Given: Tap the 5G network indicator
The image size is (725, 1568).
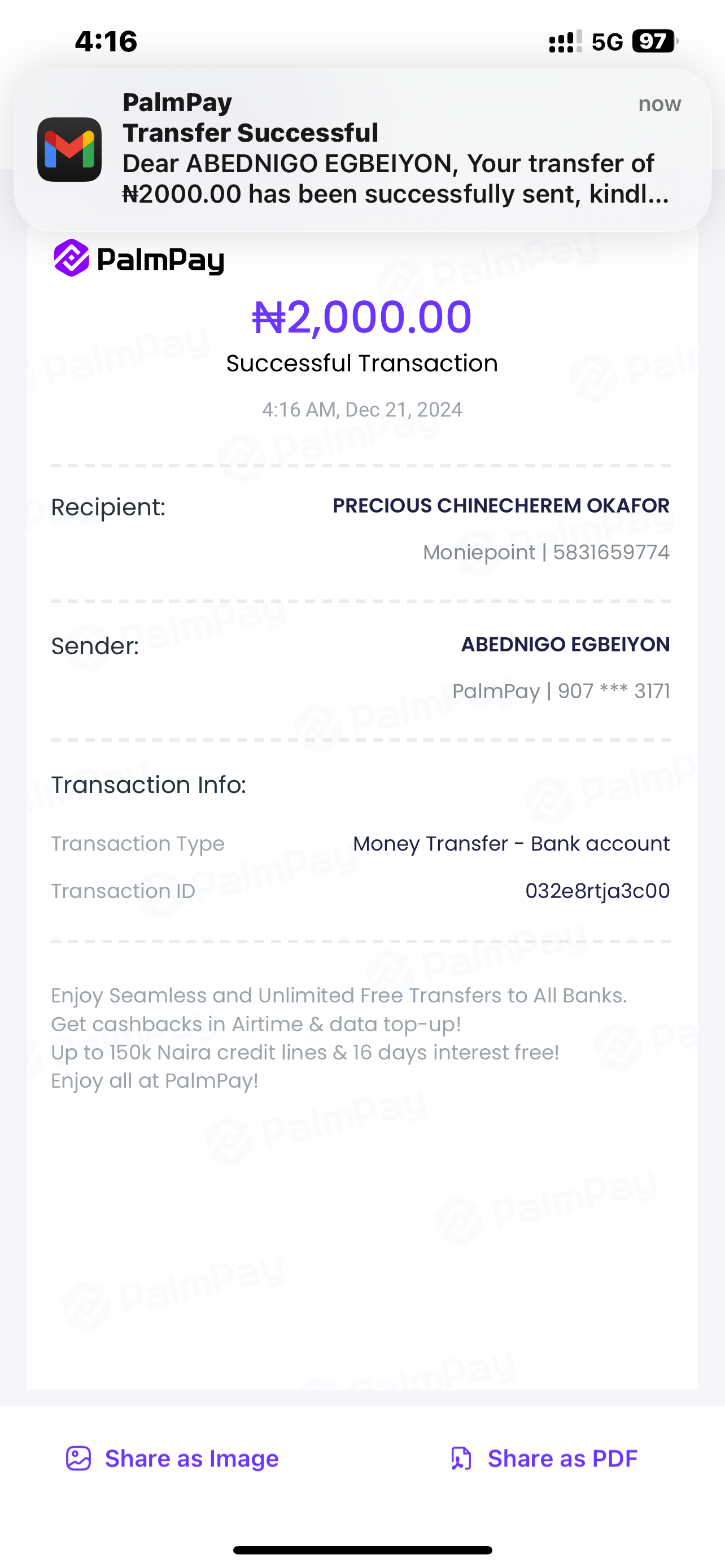Looking at the screenshot, I should click(607, 41).
